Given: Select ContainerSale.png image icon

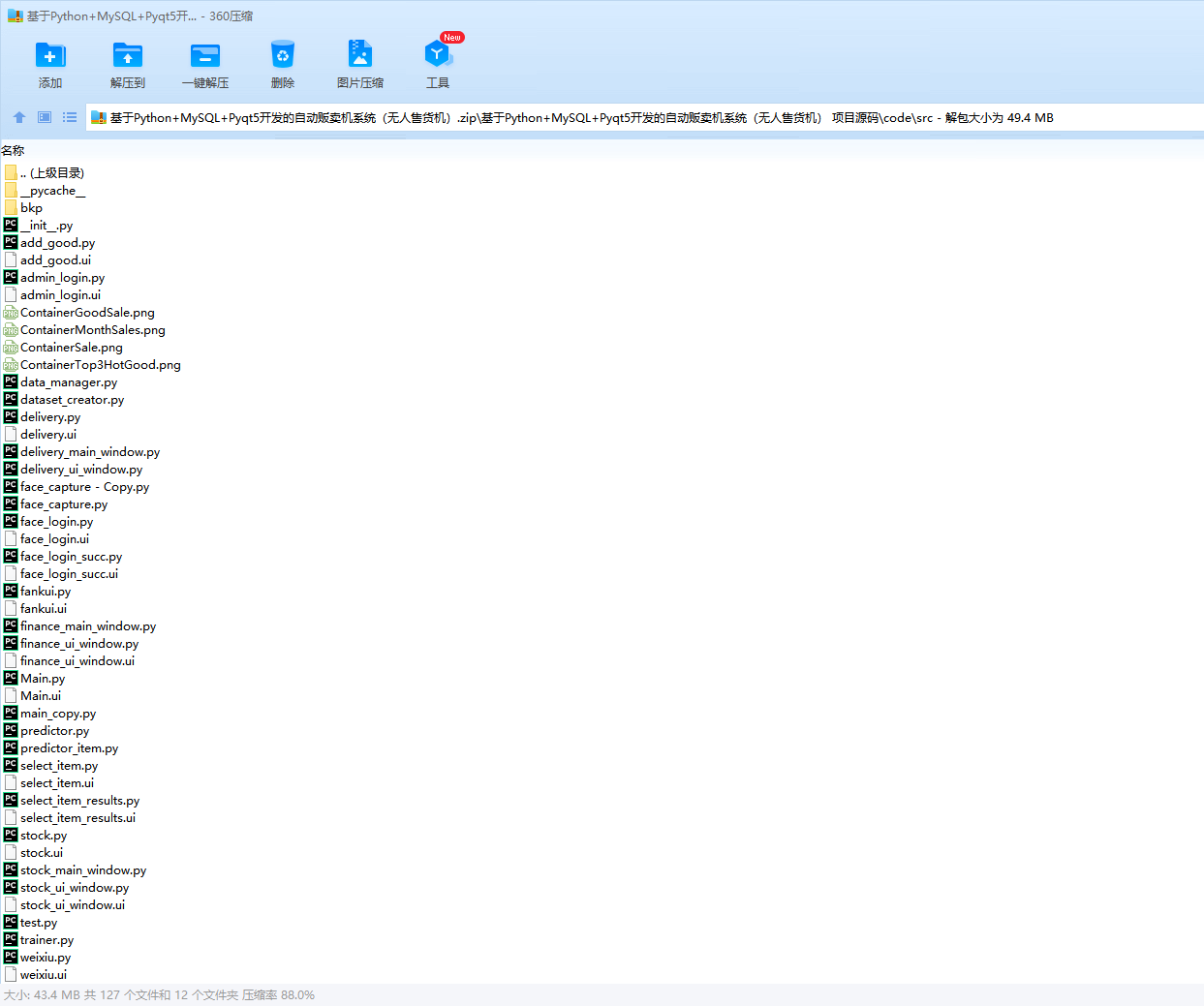Looking at the screenshot, I should click(x=11, y=347).
